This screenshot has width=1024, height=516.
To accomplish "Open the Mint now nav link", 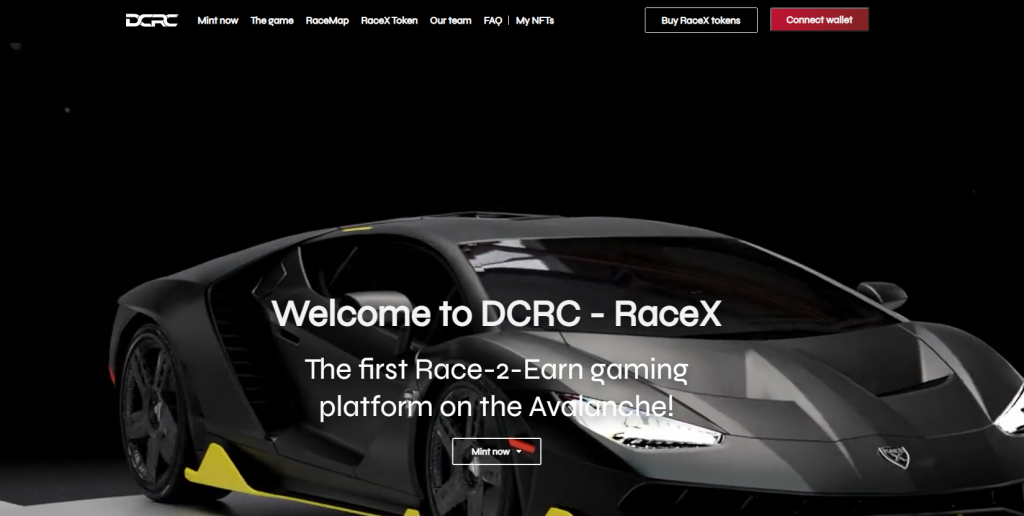I will (x=217, y=20).
